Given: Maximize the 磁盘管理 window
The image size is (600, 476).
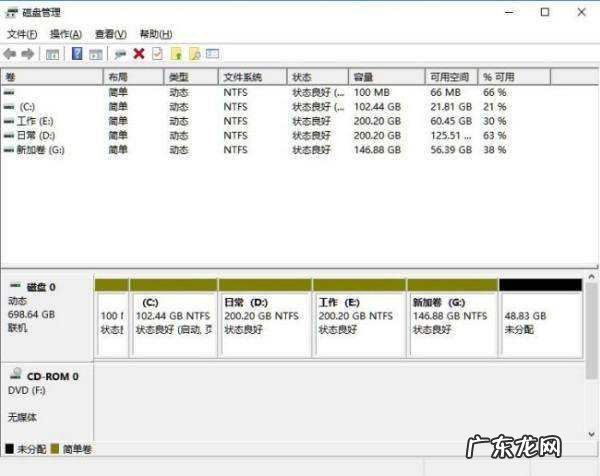Looking at the screenshot, I should coord(545,12).
